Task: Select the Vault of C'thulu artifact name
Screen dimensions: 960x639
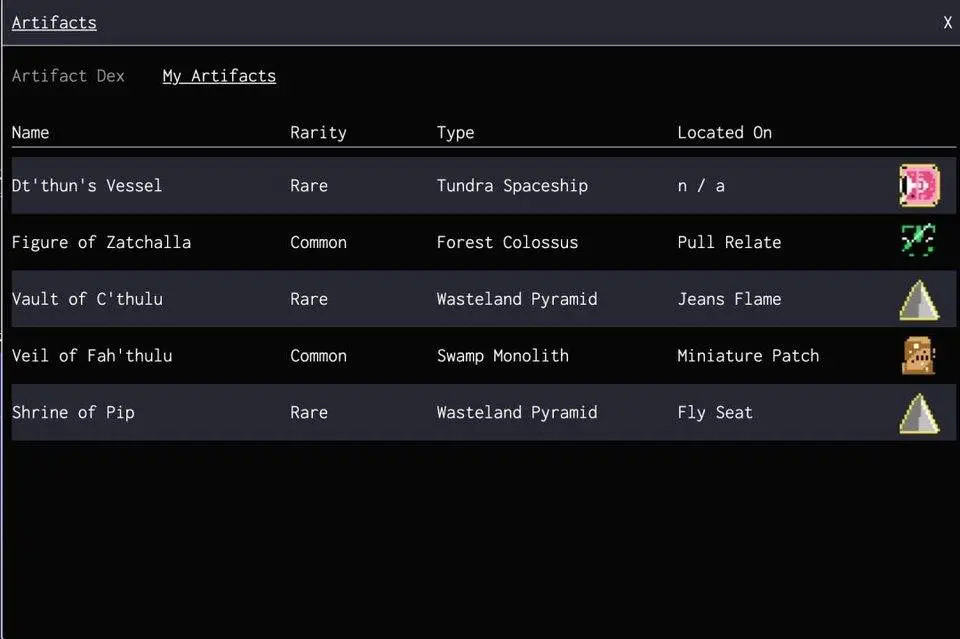Action: click(87, 299)
